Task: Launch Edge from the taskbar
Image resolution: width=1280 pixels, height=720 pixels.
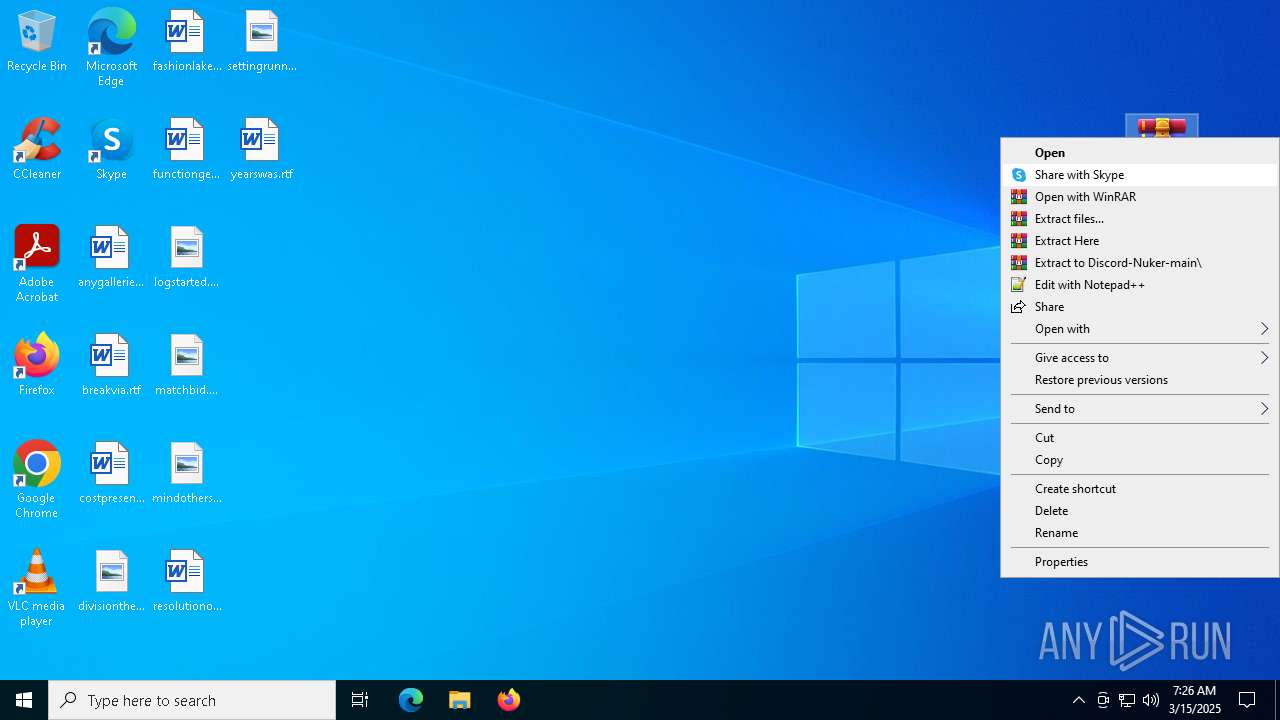Action: pyautogui.click(x=411, y=700)
